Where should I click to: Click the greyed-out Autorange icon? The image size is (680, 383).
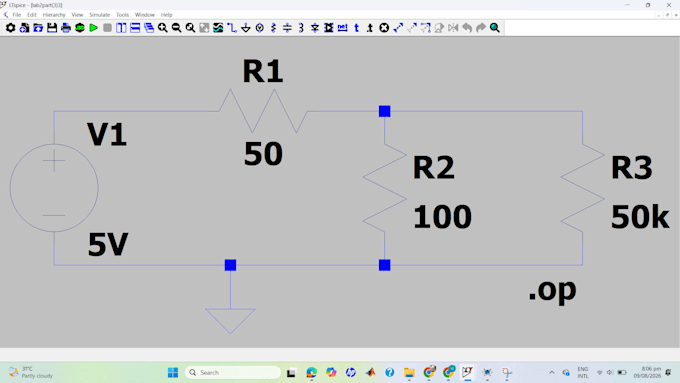pyautogui.click(x=204, y=28)
